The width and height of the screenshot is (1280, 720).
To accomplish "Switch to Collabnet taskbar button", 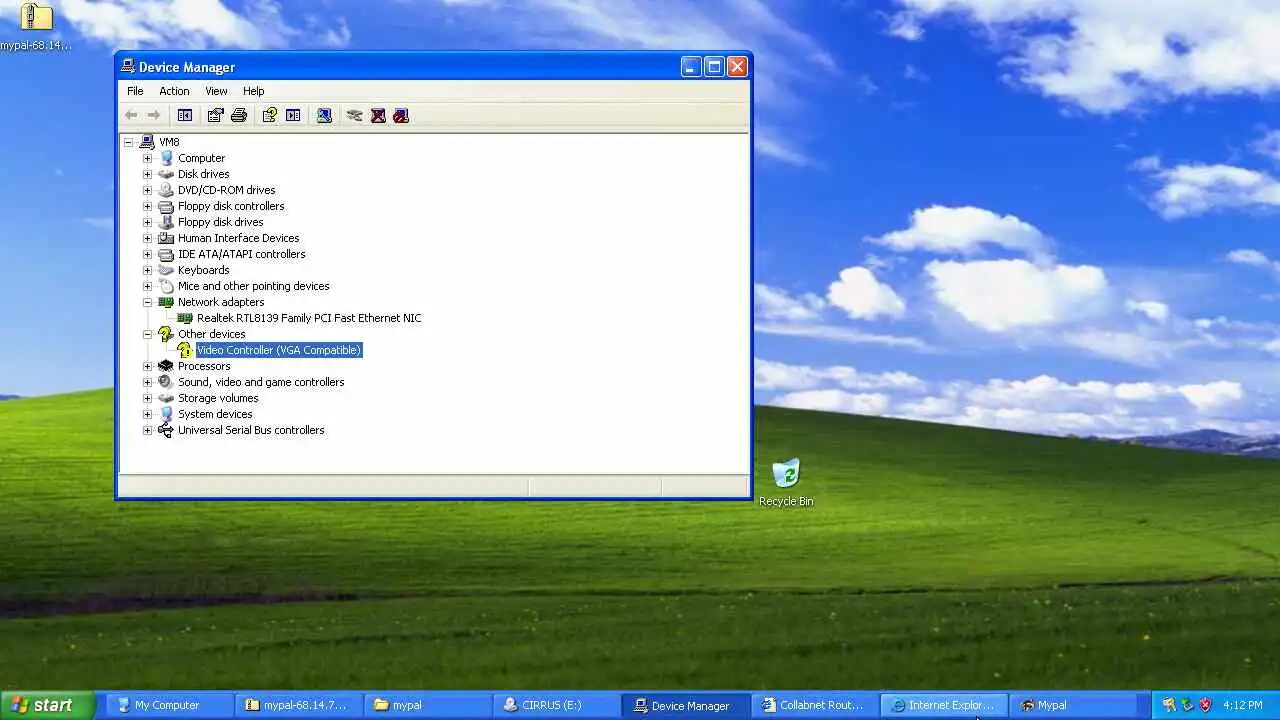I will (x=815, y=705).
